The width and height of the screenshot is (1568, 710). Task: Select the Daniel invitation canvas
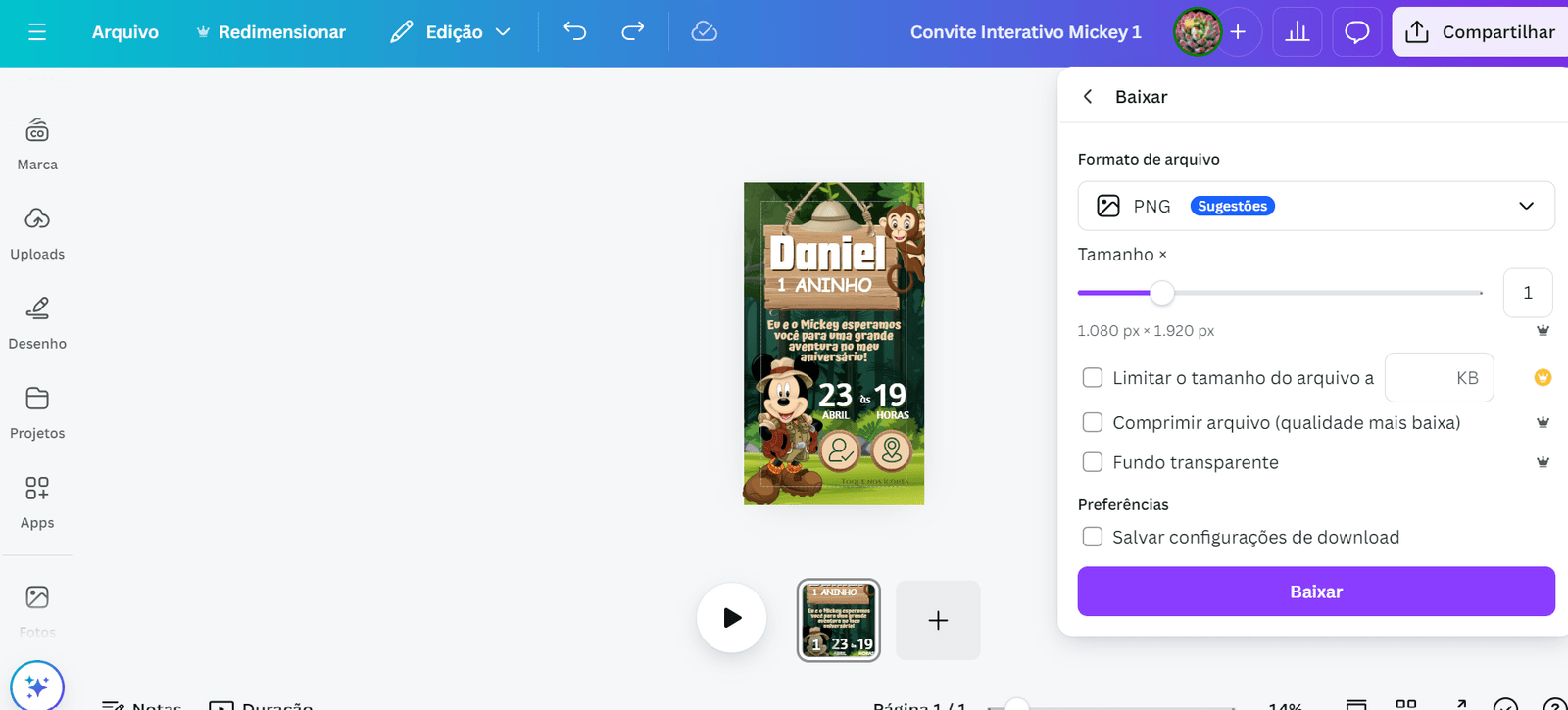coord(834,344)
